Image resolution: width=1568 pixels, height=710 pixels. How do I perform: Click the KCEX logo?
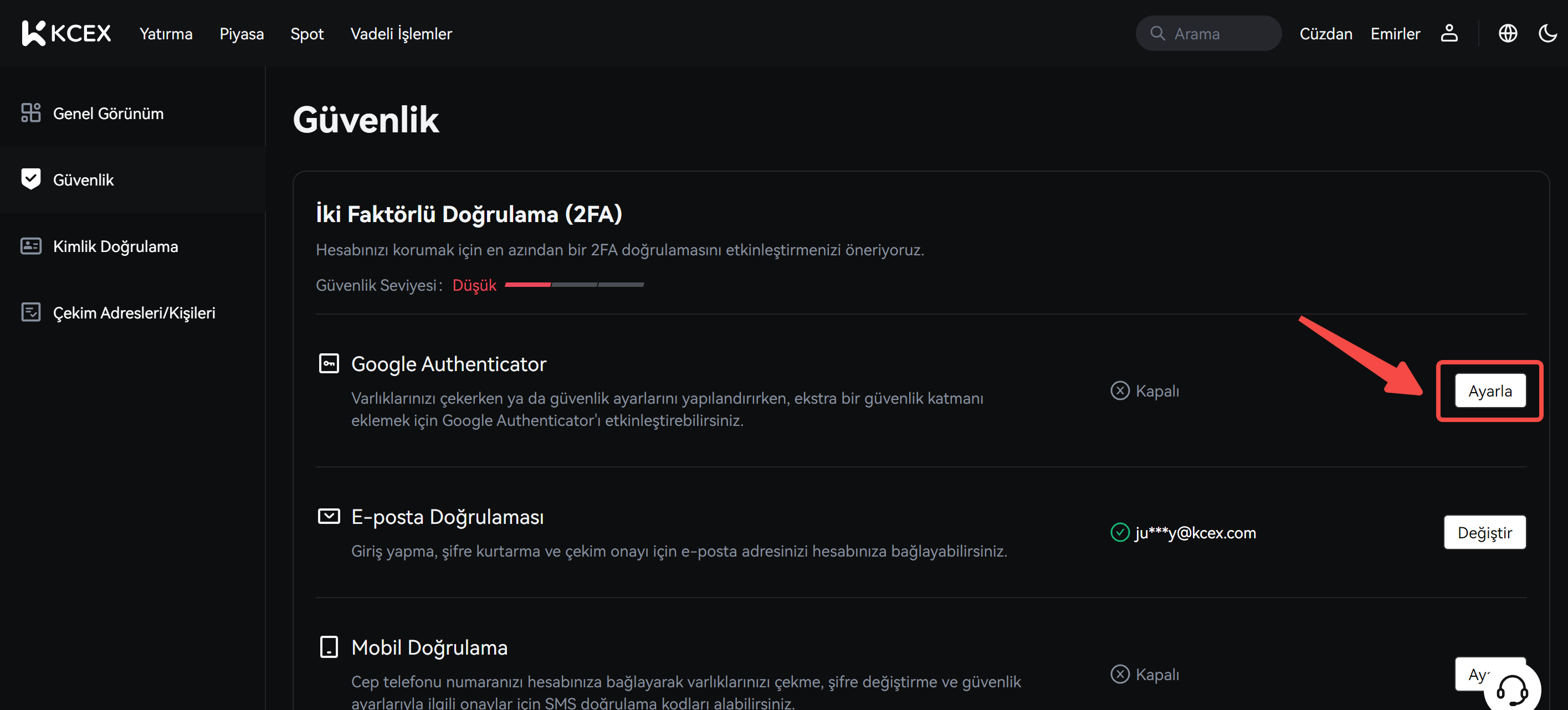click(x=66, y=33)
